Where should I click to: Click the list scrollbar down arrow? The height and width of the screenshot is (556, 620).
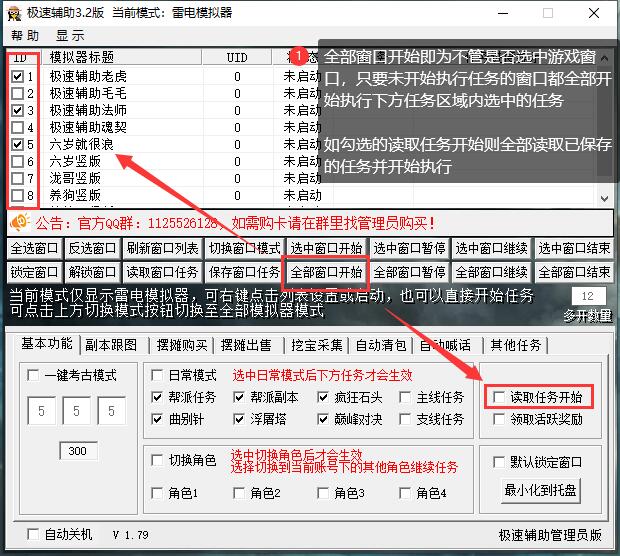(x=604, y=199)
